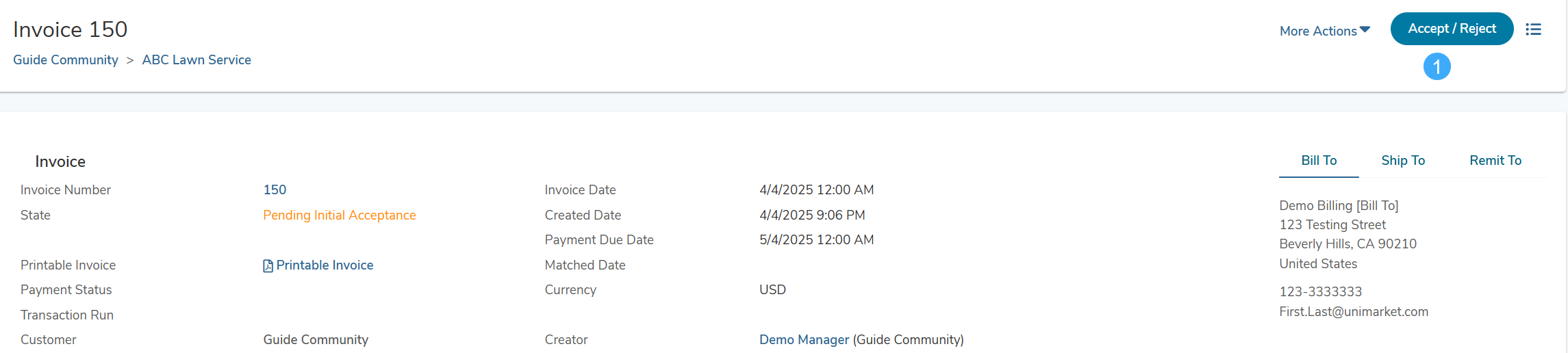The width and height of the screenshot is (1568, 353).
Task: Switch to the Remit To tab
Action: point(1495,161)
